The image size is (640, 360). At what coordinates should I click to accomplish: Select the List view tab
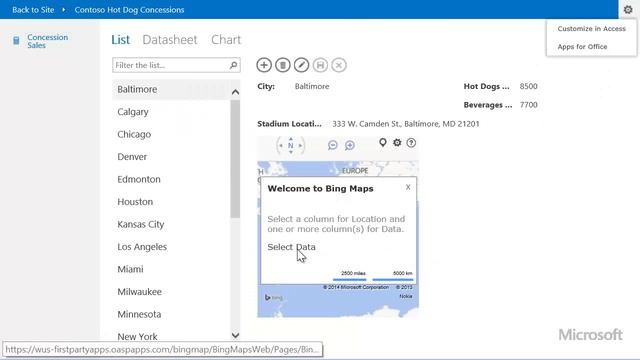120,40
